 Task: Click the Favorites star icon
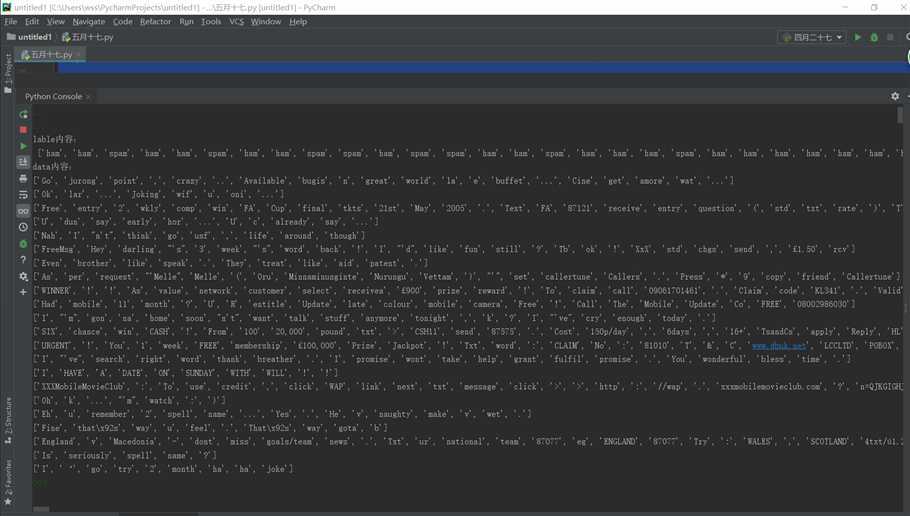[x=8, y=501]
